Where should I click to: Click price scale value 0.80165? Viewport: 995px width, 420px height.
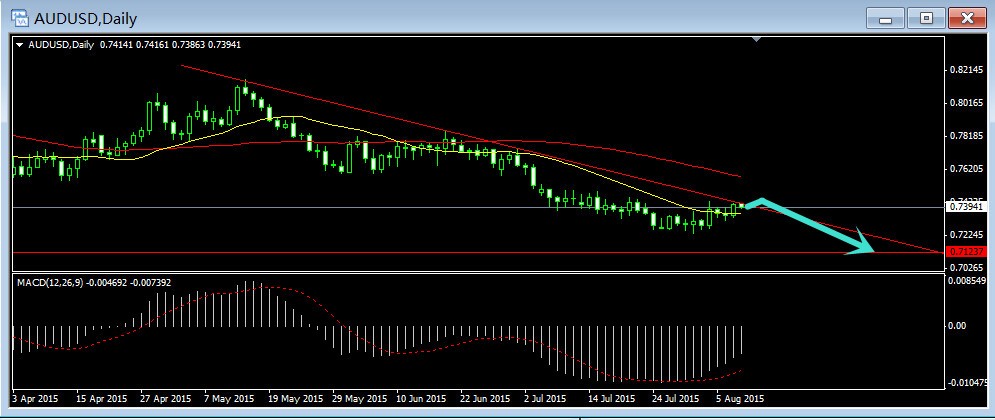pos(966,103)
